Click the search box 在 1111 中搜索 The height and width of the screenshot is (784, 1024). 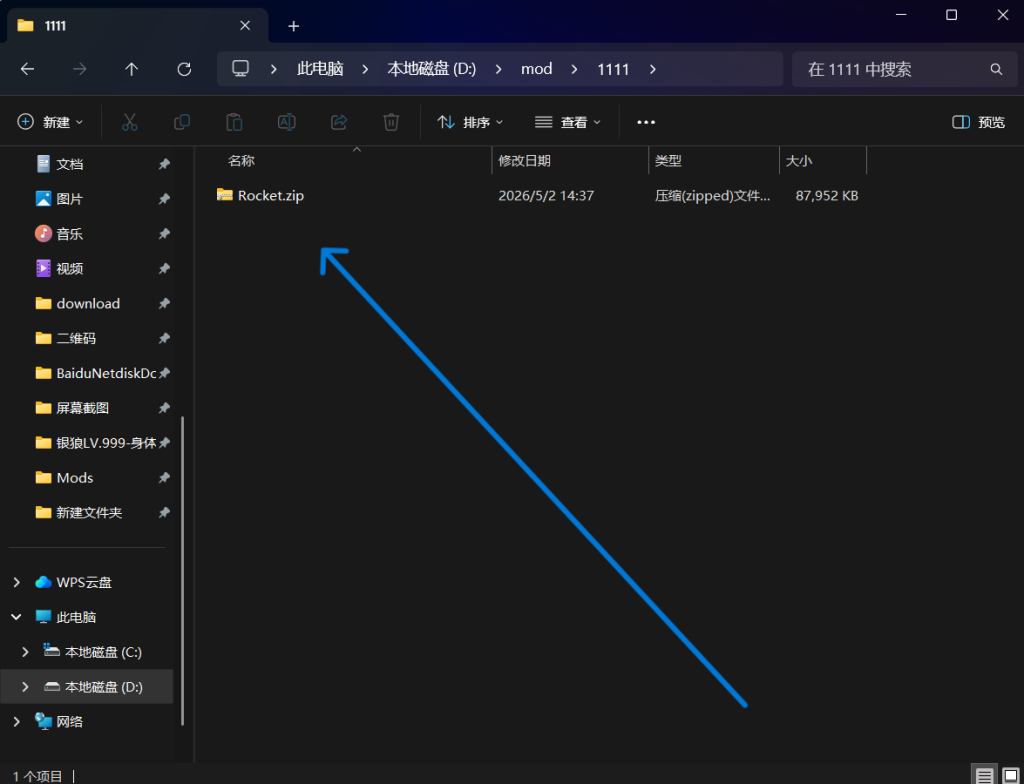(x=904, y=69)
